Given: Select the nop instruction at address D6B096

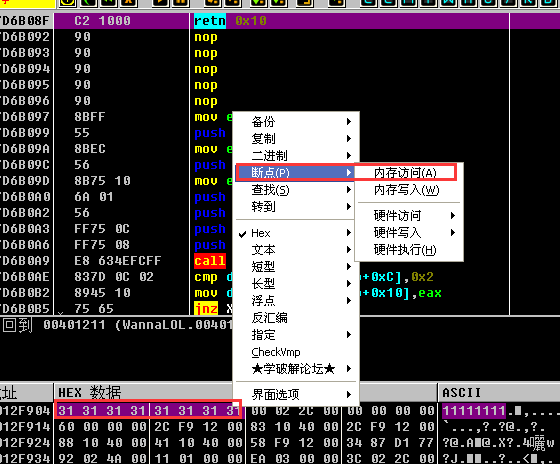Looking at the screenshot, I should click(206, 101).
